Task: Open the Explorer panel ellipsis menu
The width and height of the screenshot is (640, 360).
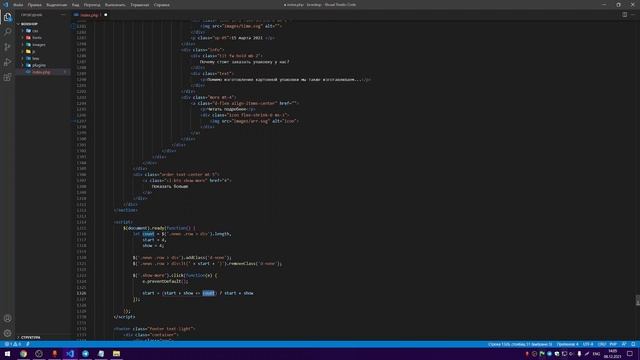Action: (x=63, y=15)
